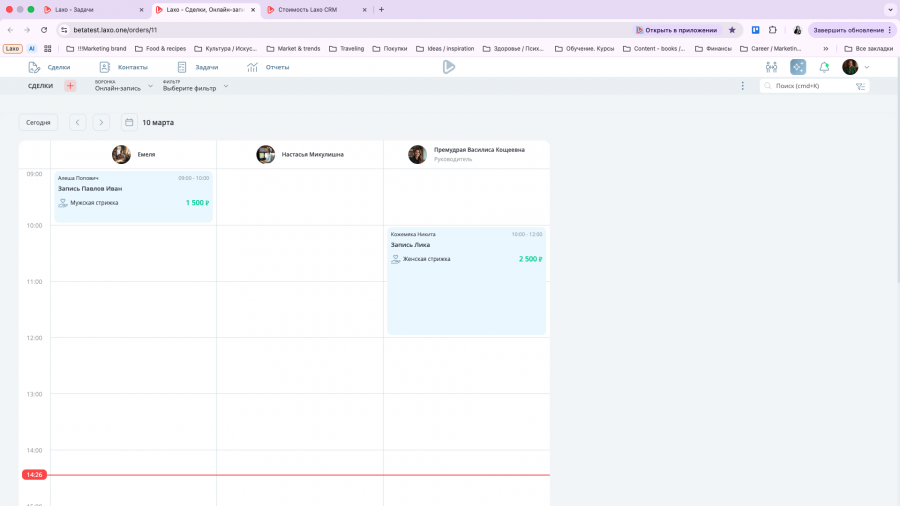The image size is (900, 506).
Task: Click the Laxo logo in header center
Action: pos(449,67)
